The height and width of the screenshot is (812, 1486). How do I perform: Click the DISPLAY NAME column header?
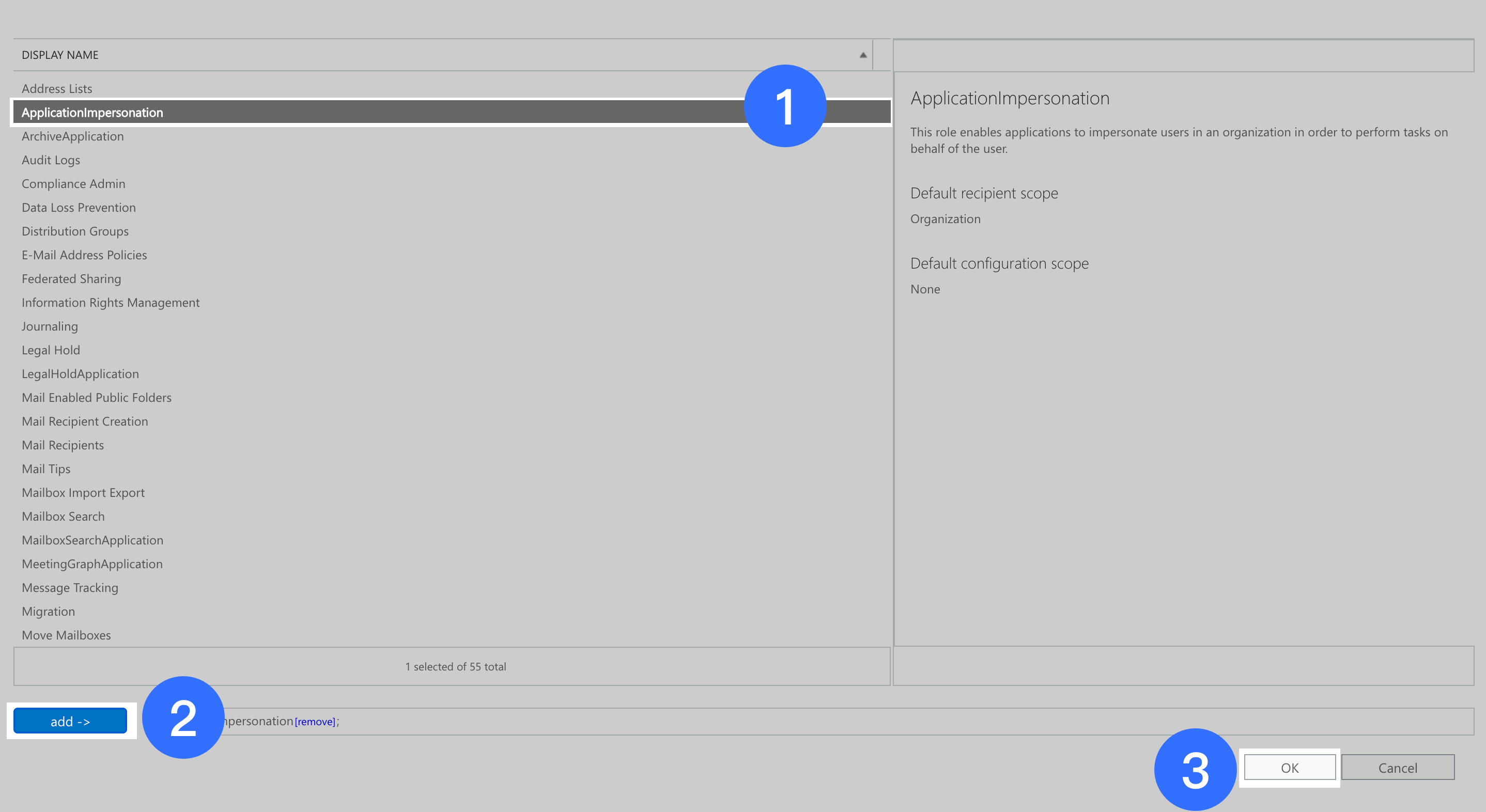tap(60, 54)
